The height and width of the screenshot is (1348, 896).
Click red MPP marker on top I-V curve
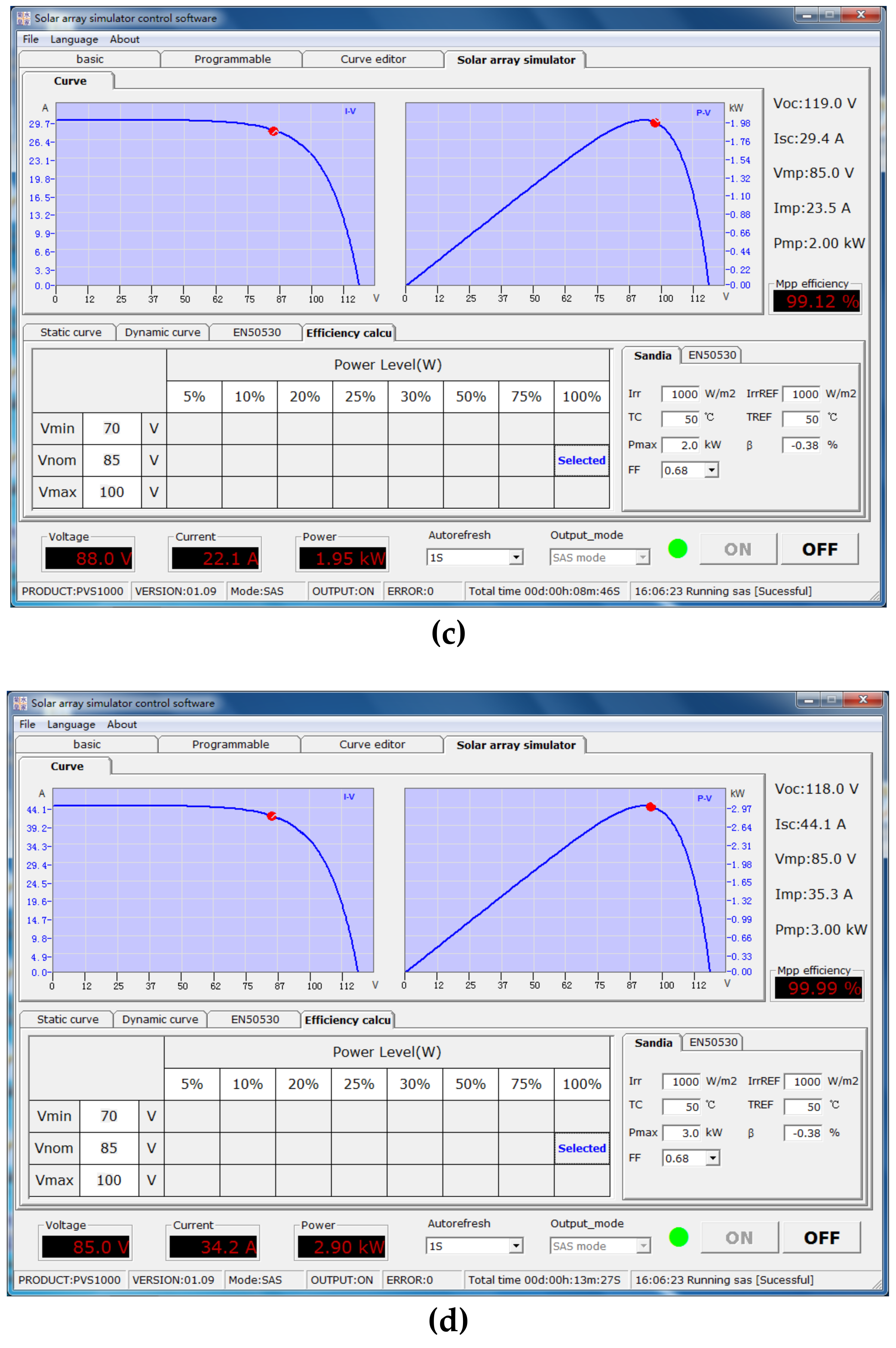point(273,131)
